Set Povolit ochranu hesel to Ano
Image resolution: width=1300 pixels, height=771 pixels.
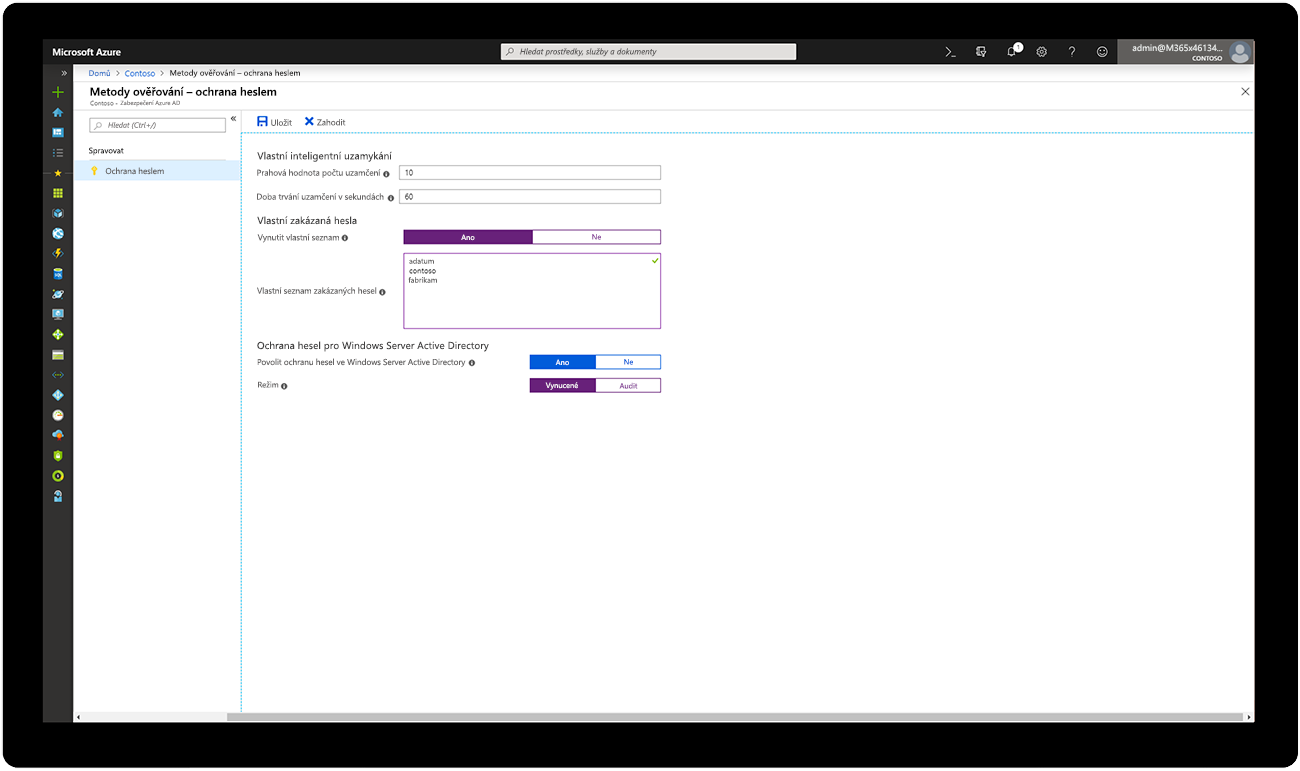tap(562, 362)
